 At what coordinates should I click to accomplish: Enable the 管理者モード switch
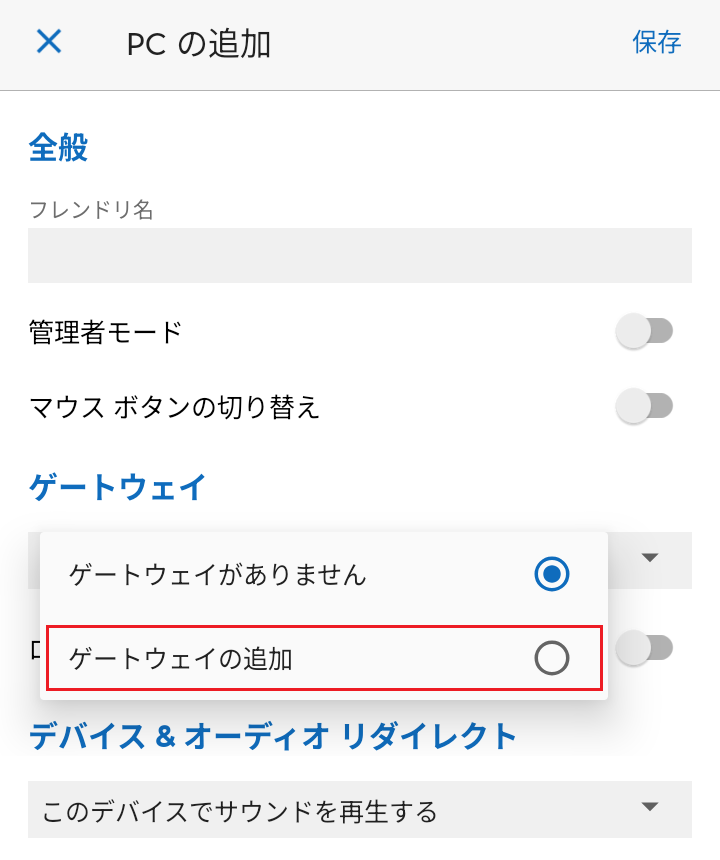[x=645, y=331]
